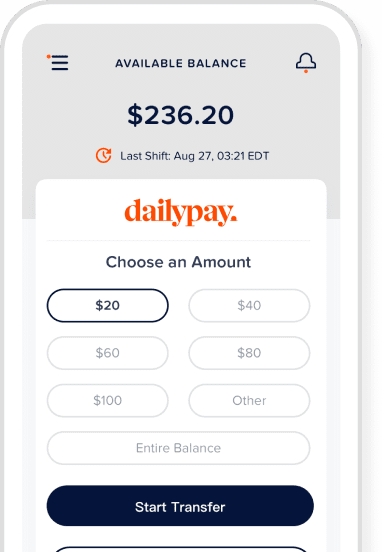
Task: Select the $20 amount option
Action: [x=108, y=305]
